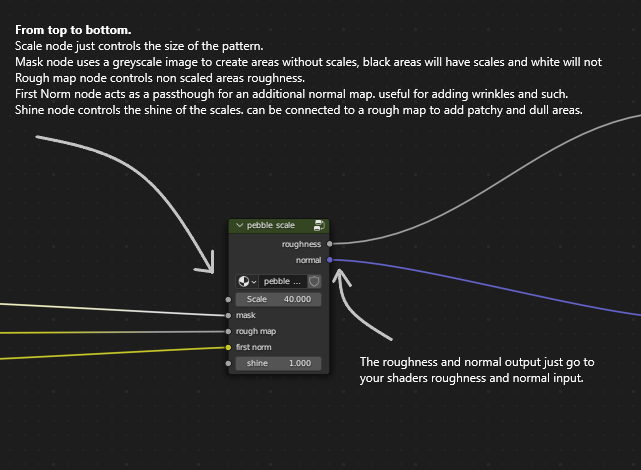The image size is (641, 470).
Task: Click the Scale 40.000 value field
Action: click(x=278, y=299)
